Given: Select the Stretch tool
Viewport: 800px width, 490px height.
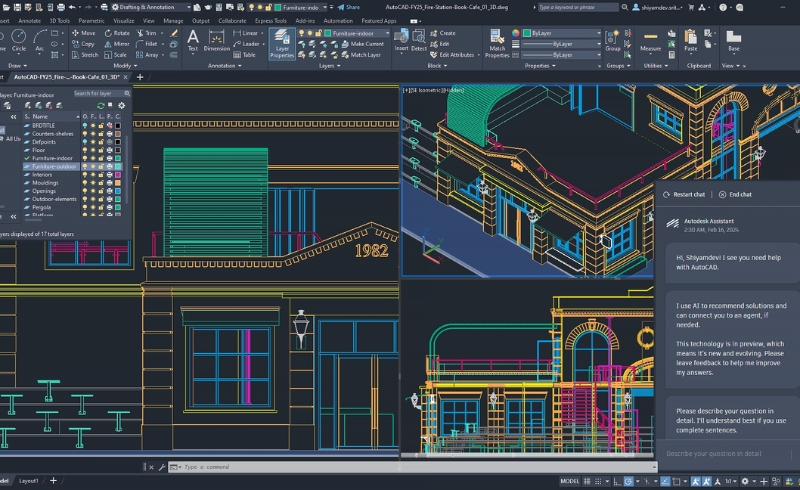Looking at the screenshot, I should (85, 55).
